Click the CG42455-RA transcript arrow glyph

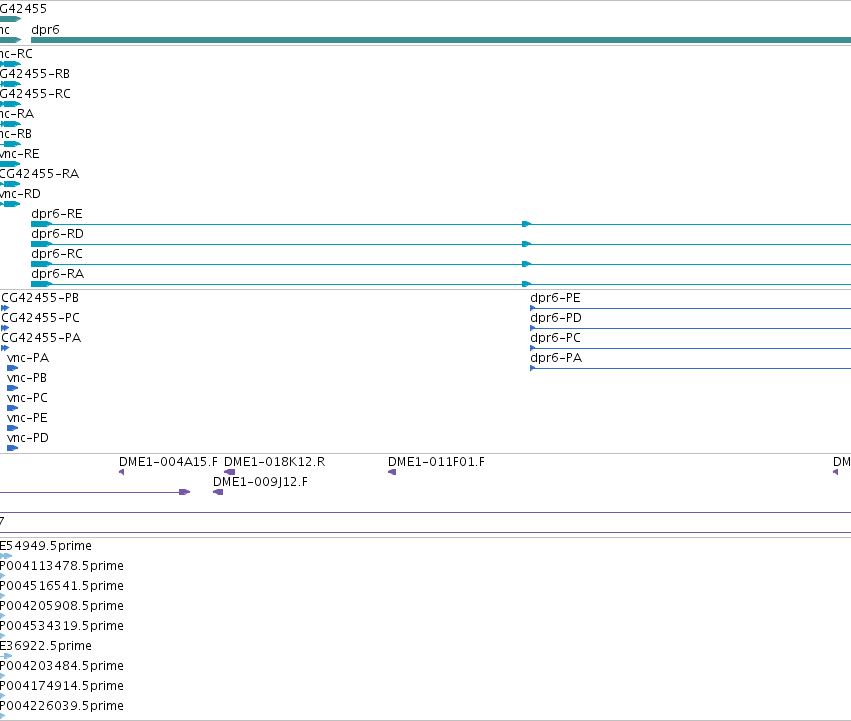(10, 184)
